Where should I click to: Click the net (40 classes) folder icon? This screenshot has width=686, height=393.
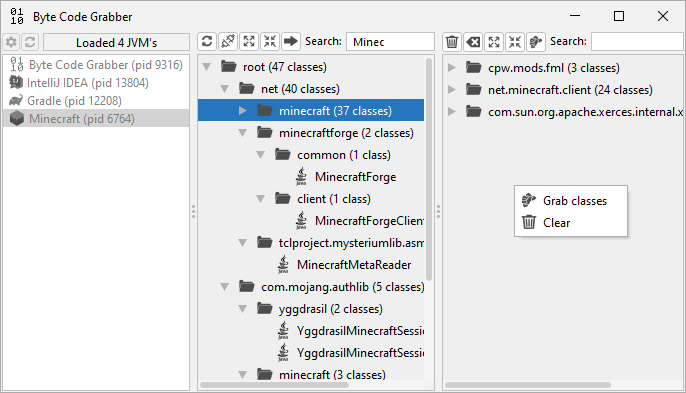(x=247, y=88)
